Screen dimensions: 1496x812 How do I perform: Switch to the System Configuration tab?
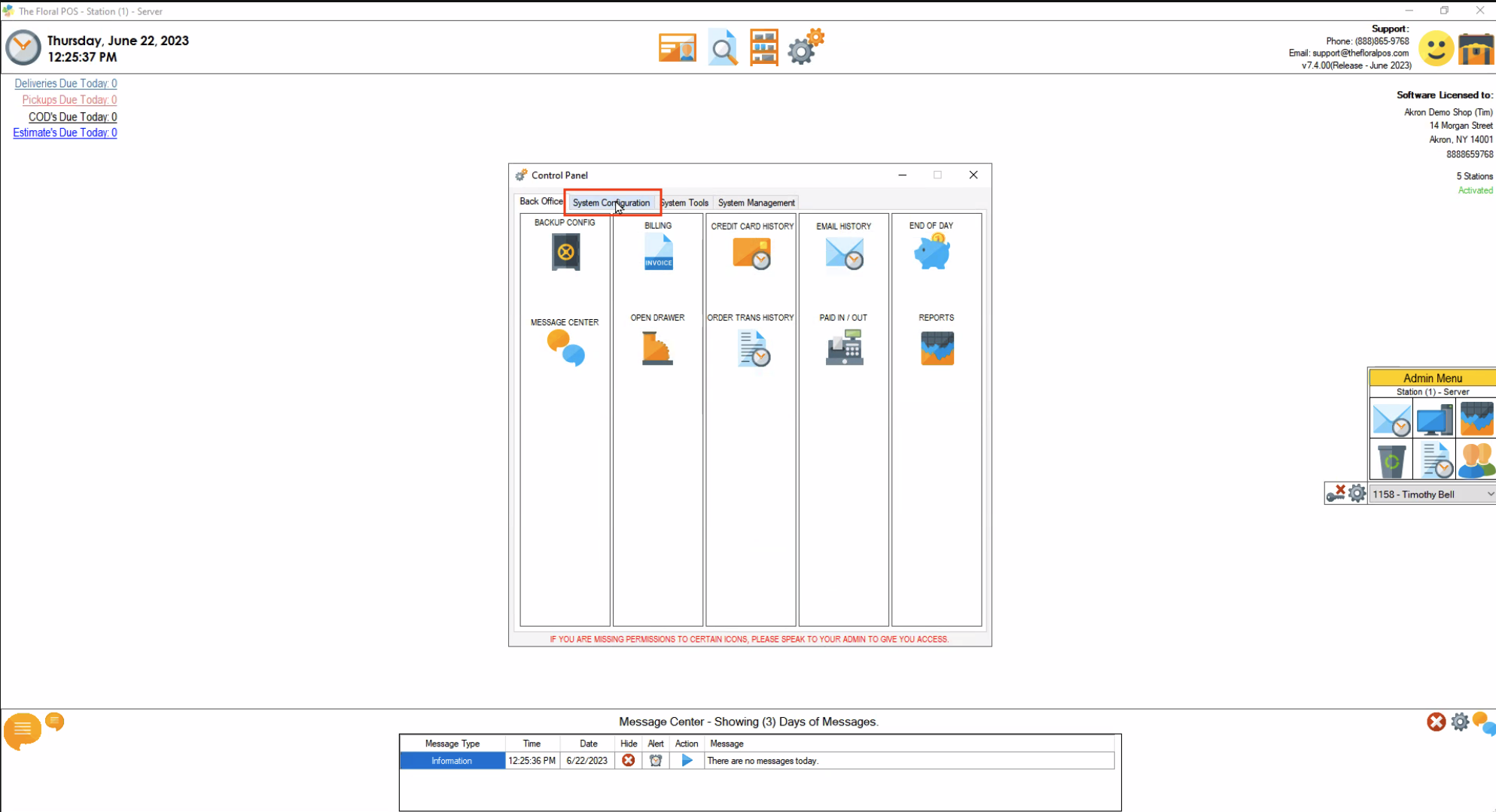tap(611, 202)
